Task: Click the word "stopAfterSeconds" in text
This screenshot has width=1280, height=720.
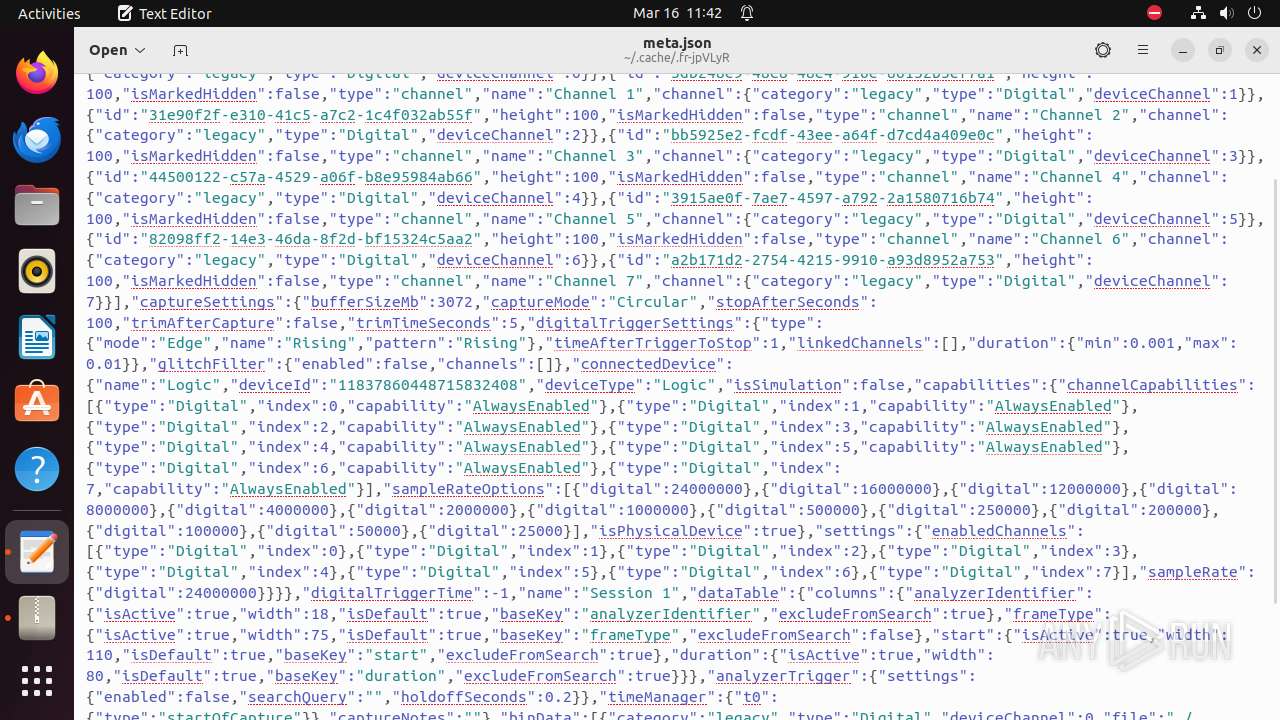Action: tap(786, 302)
